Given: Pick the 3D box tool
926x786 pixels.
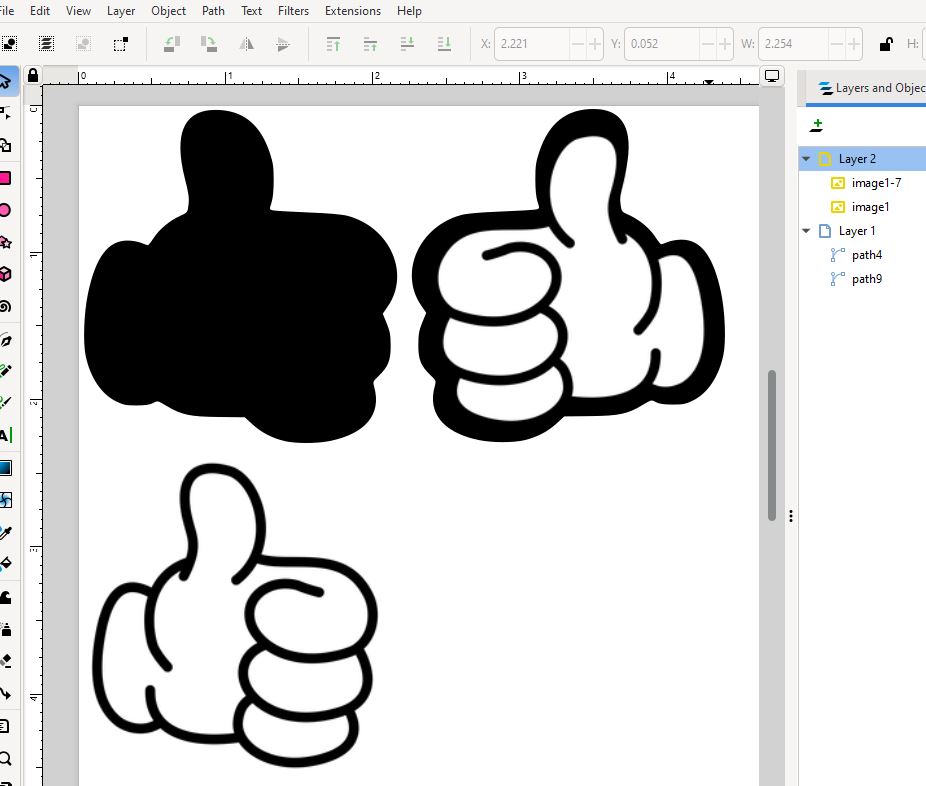Looking at the screenshot, I should (5, 274).
